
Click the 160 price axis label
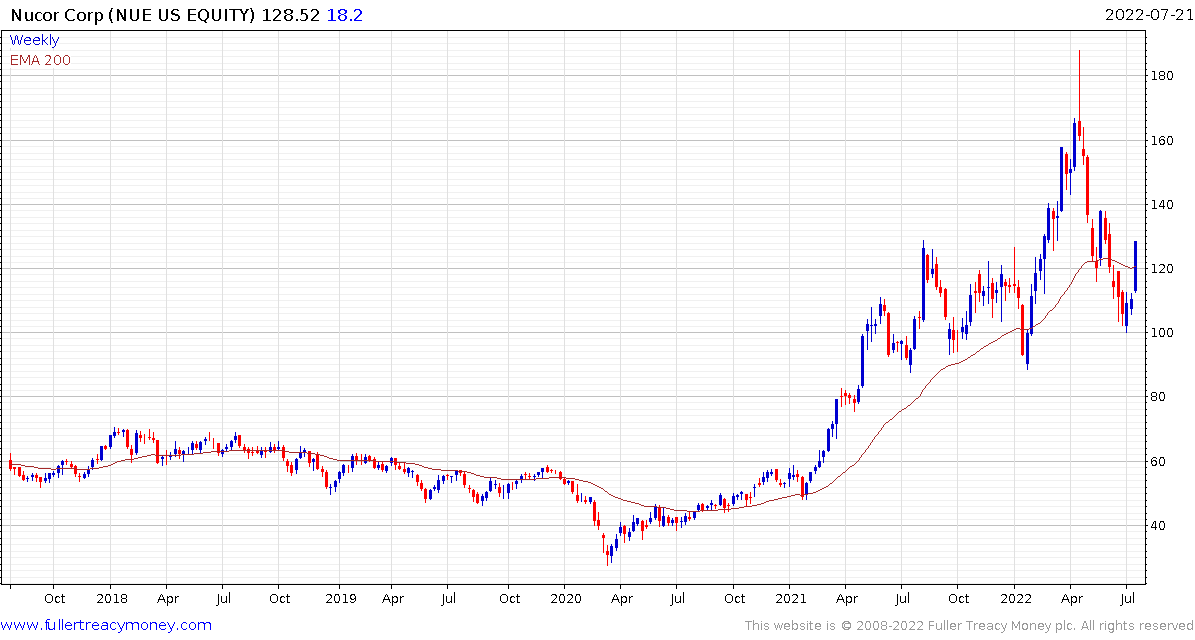click(x=1162, y=140)
